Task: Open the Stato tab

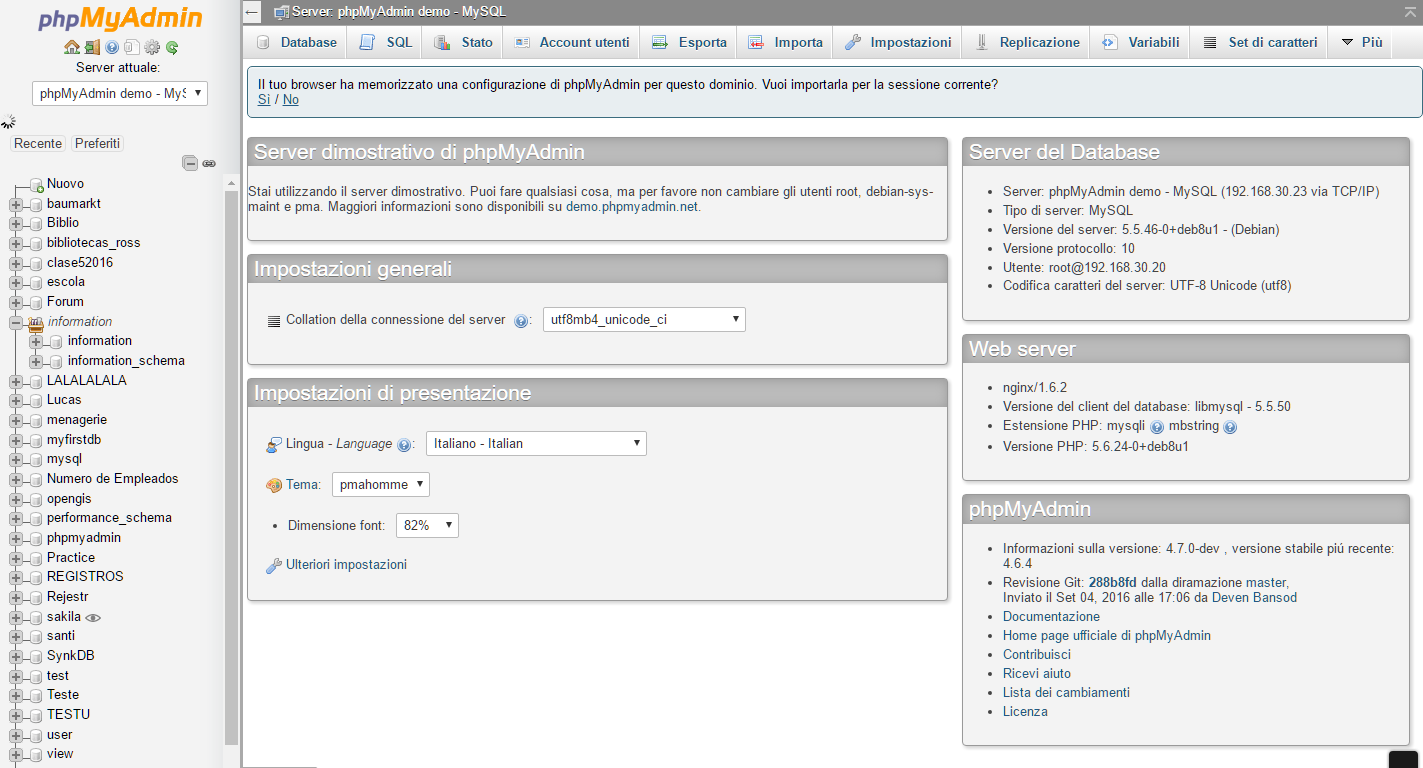Action: pyautogui.click(x=463, y=42)
